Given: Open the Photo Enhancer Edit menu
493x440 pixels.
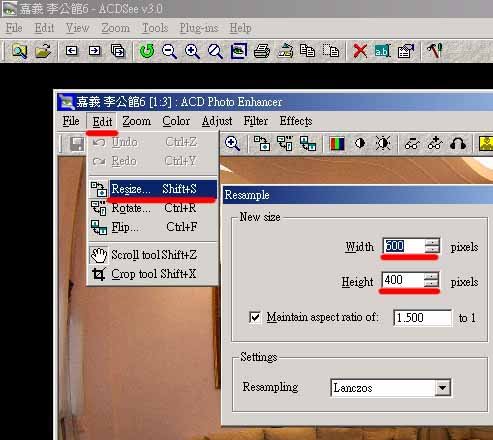Looking at the screenshot, I should tap(102, 122).
